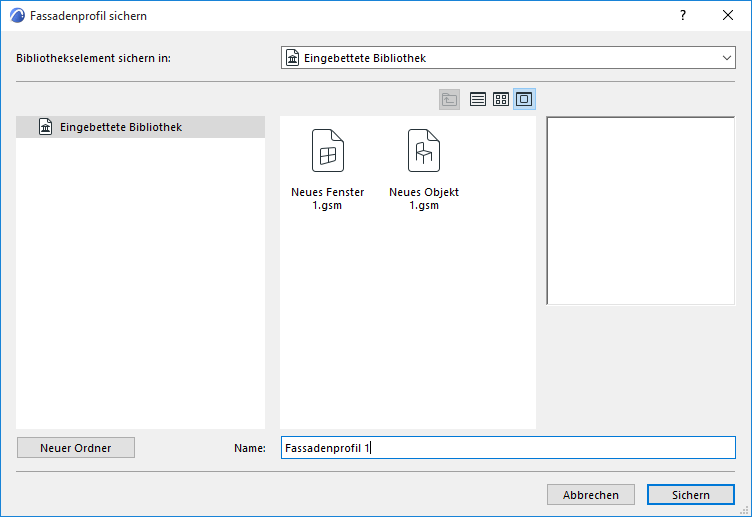752x517 pixels.
Task: Click Abbrechen to cancel
Action: (x=591, y=495)
